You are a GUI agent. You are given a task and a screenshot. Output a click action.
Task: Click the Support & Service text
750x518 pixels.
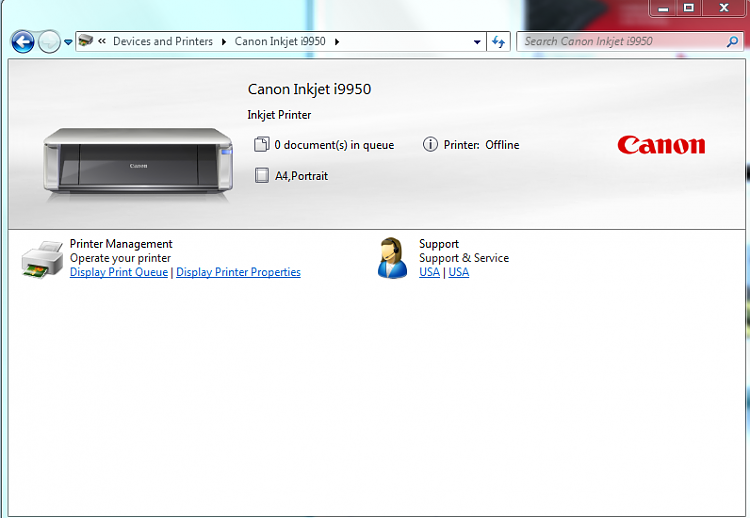(x=464, y=258)
